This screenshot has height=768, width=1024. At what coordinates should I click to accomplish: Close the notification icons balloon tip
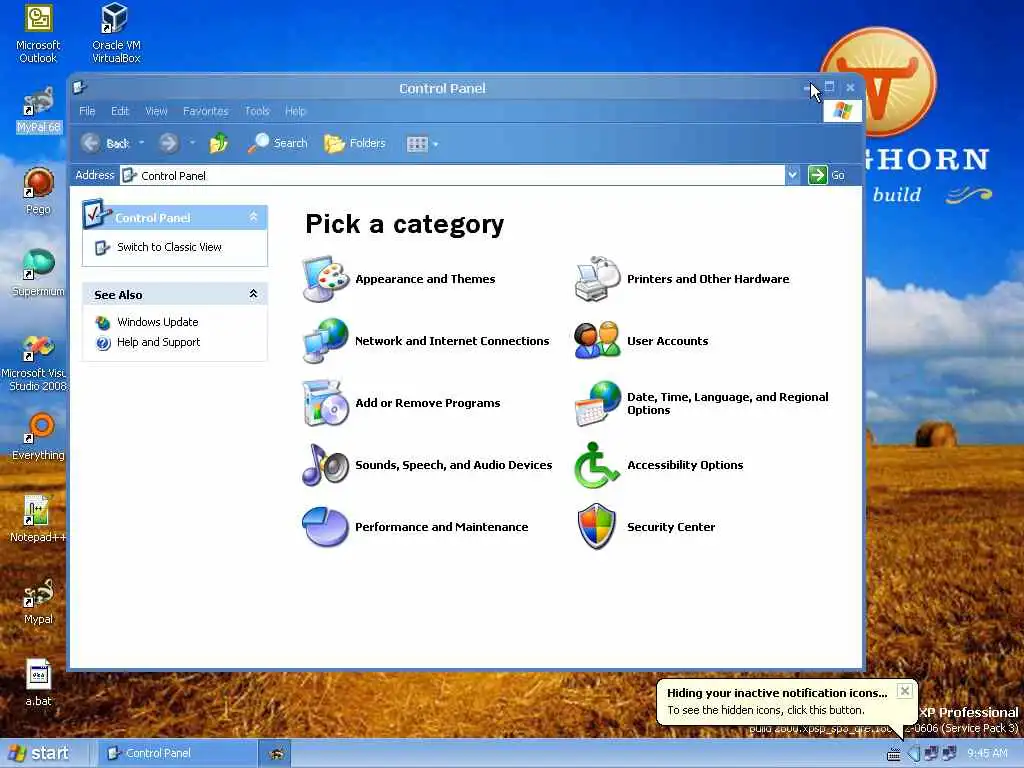(x=904, y=691)
